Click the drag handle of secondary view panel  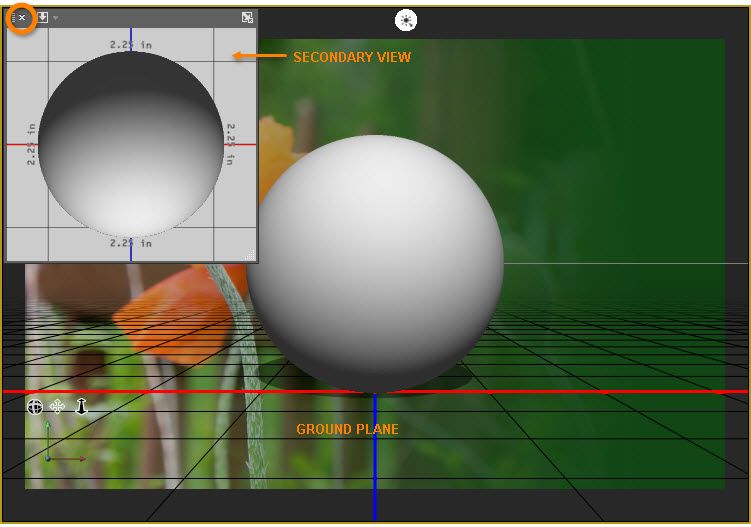12,18
